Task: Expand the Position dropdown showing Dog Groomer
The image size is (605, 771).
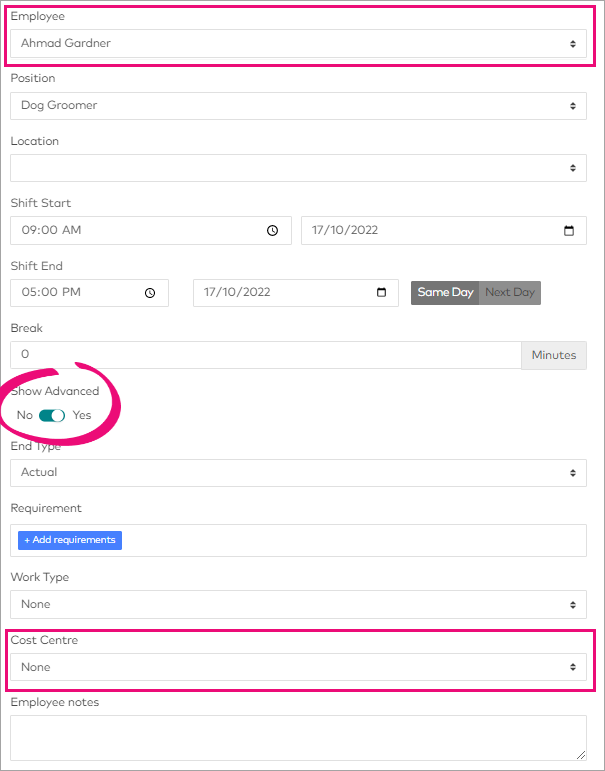Action: [x=298, y=106]
